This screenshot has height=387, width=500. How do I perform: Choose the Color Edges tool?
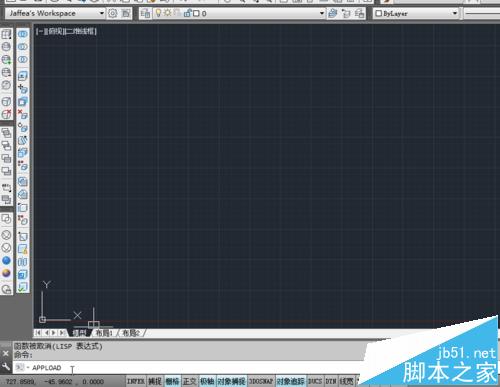pyautogui.click(x=23, y=220)
